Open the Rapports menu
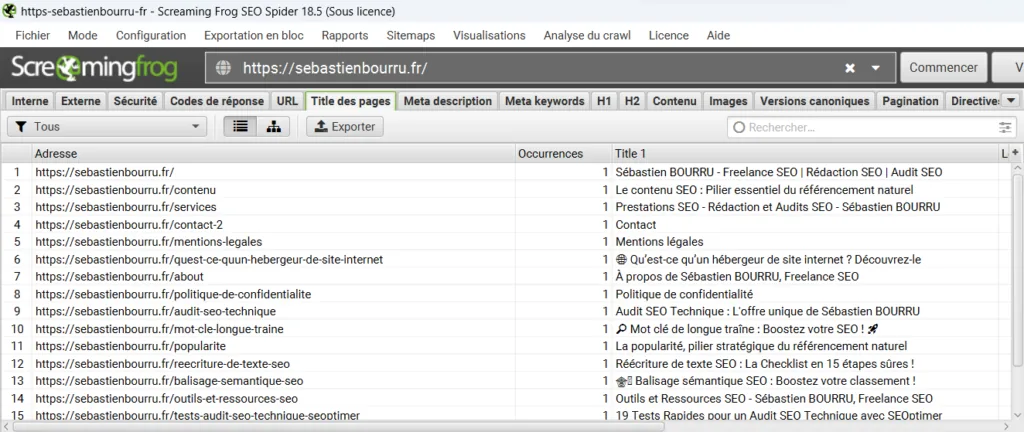 [x=345, y=35]
